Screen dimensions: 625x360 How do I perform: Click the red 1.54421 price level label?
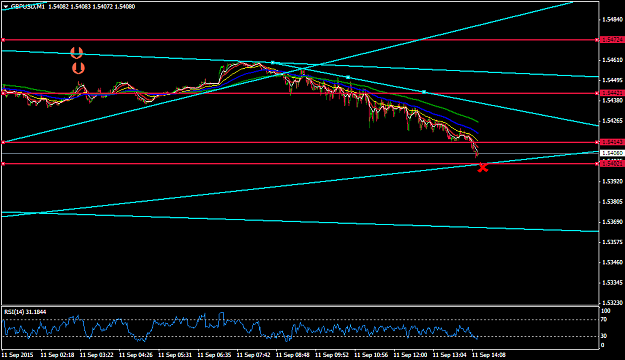tap(612, 93)
